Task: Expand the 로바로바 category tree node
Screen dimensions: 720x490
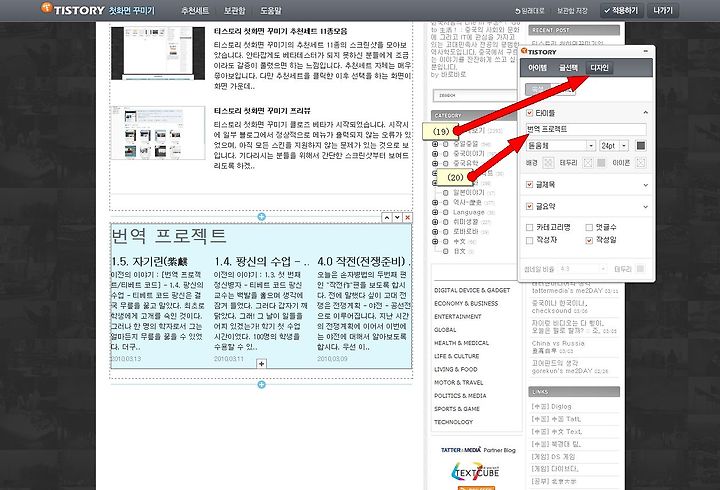Action: click(x=435, y=231)
